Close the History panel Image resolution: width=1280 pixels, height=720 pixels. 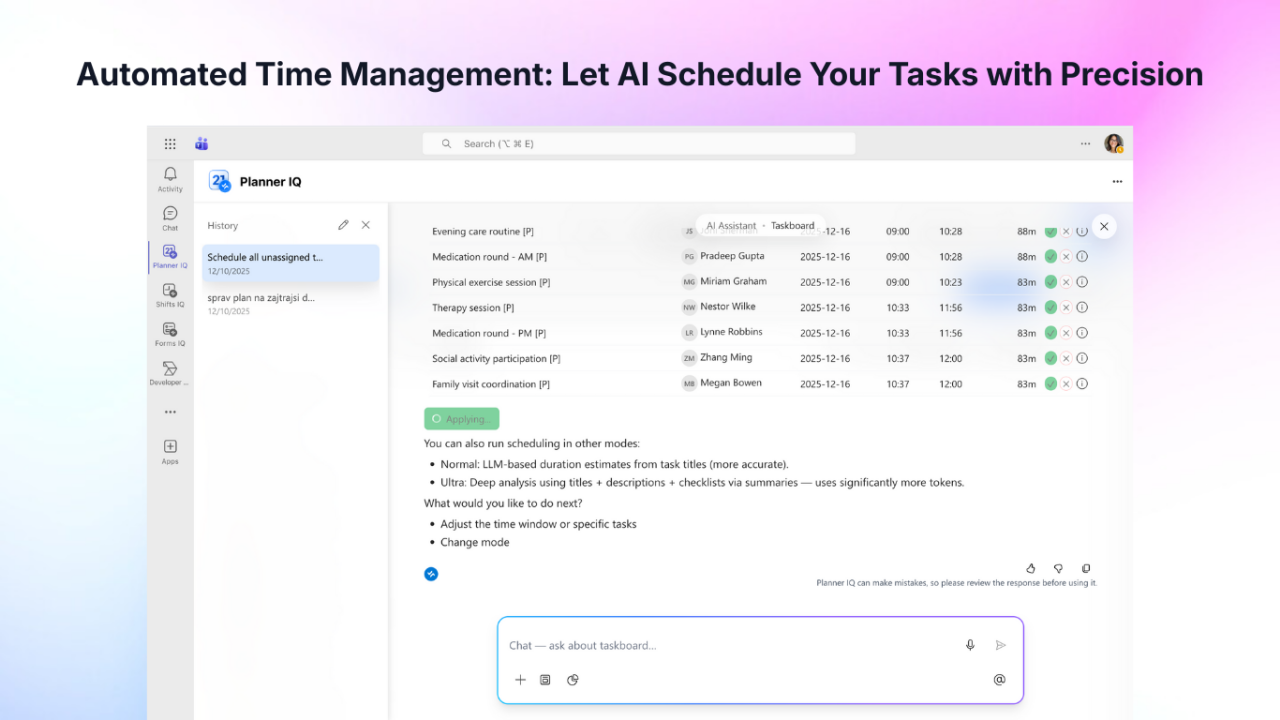click(366, 225)
